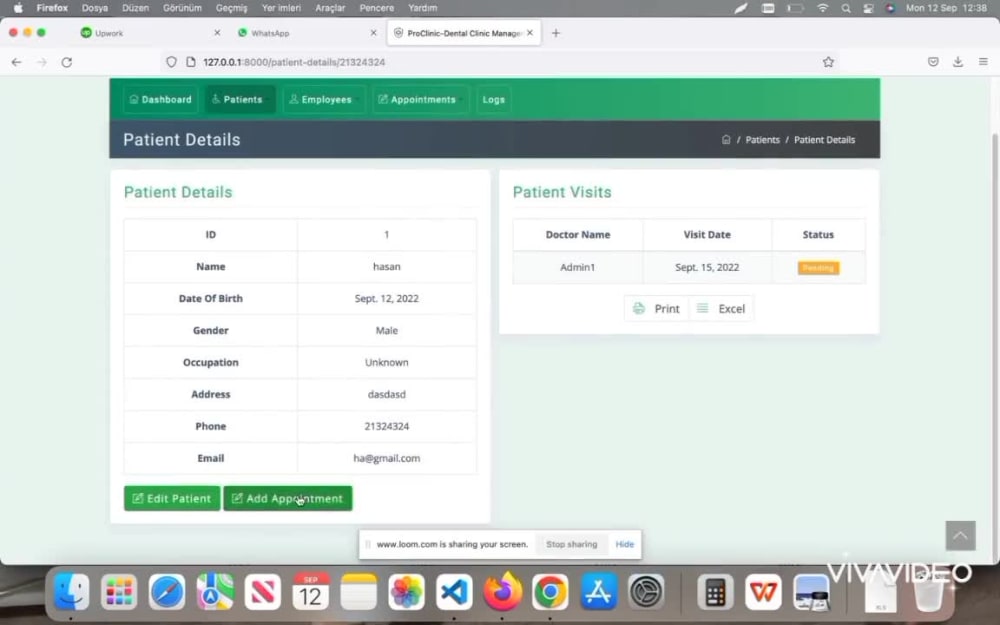The image size is (1000, 625).
Task: Click the ha@gmail.com email value
Action: coord(386,458)
